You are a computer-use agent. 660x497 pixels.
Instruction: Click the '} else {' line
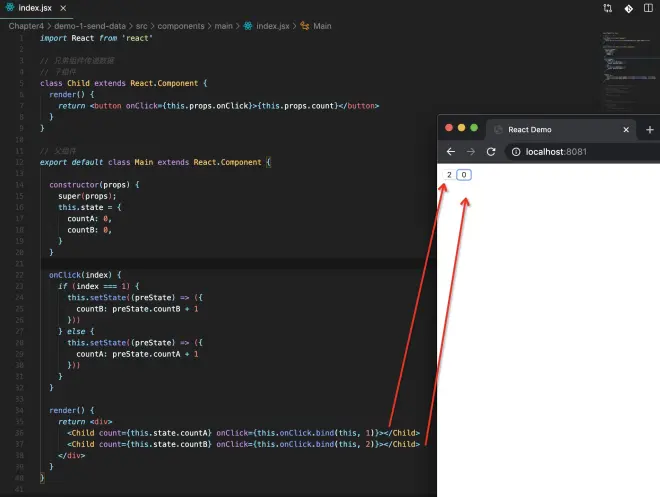(76, 332)
